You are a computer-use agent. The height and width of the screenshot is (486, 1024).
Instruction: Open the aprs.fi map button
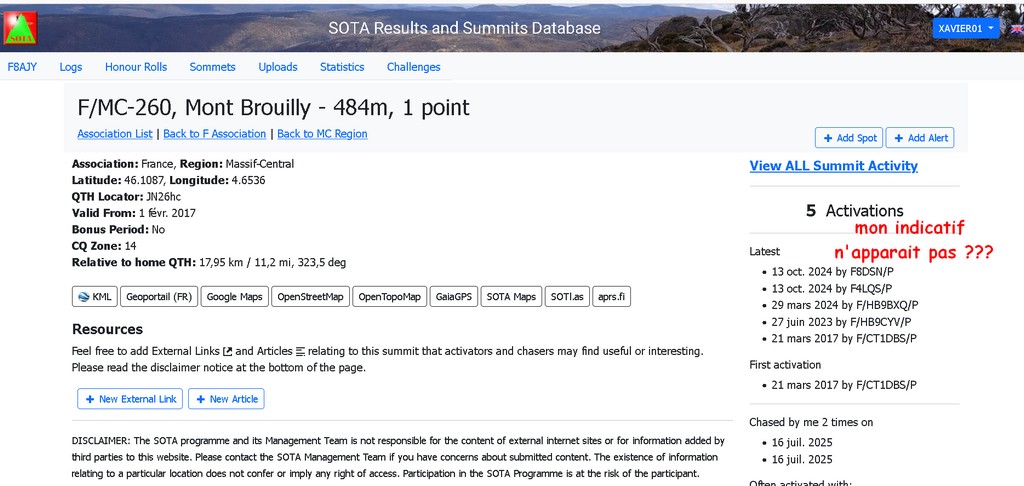pos(611,297)
